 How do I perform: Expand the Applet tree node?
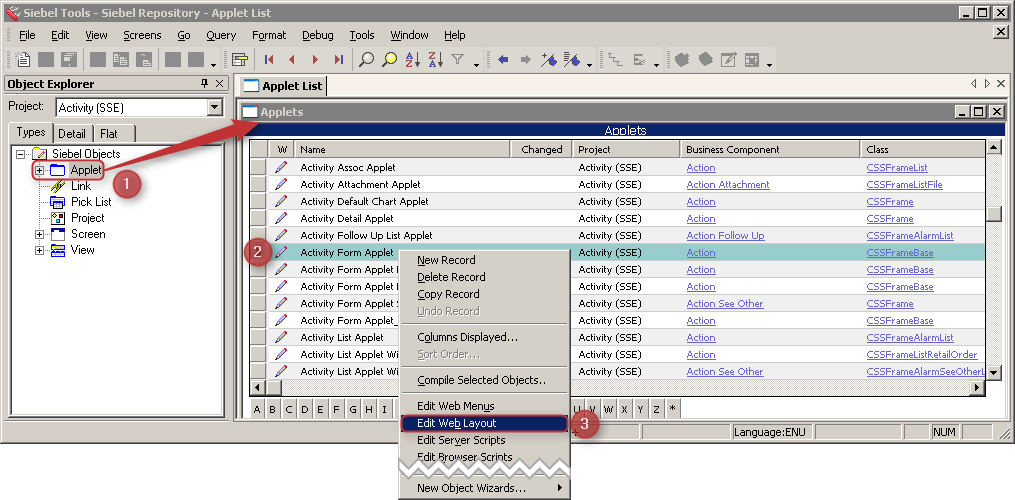coord(39,170)
